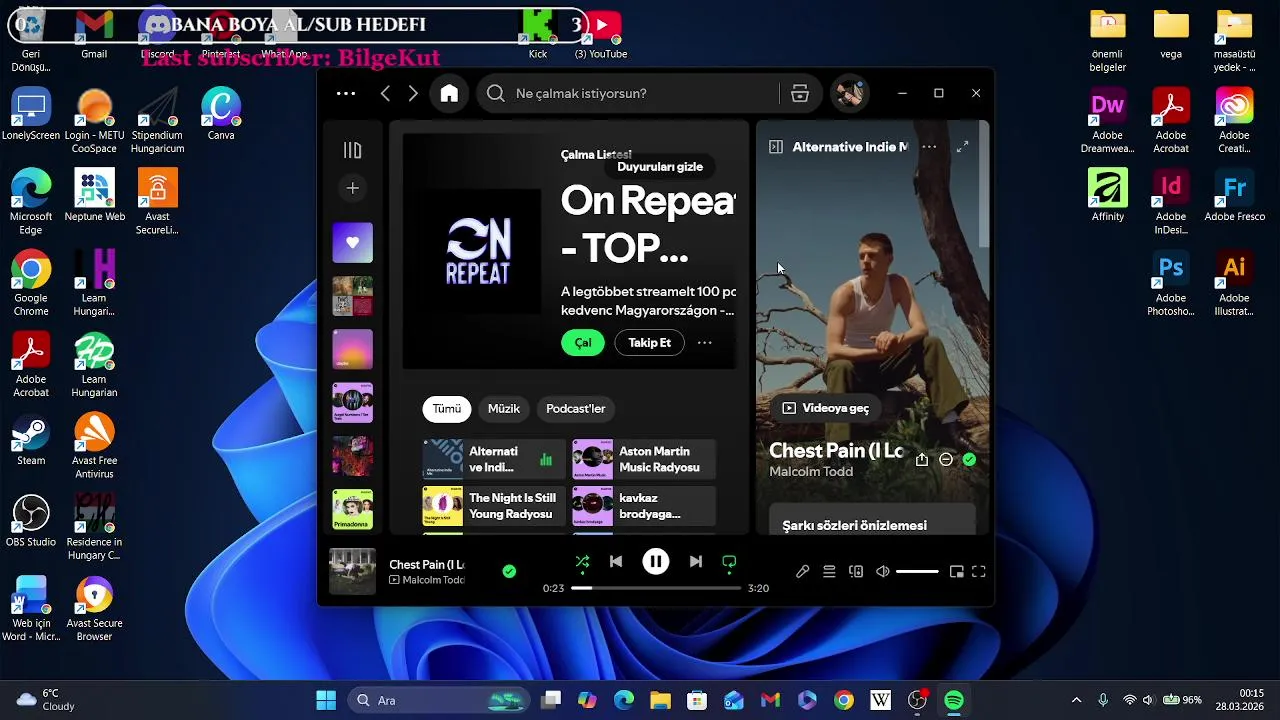This screenshot has width=1280, height=720.
Task: Skip to next track
Action: pos(696,562)
